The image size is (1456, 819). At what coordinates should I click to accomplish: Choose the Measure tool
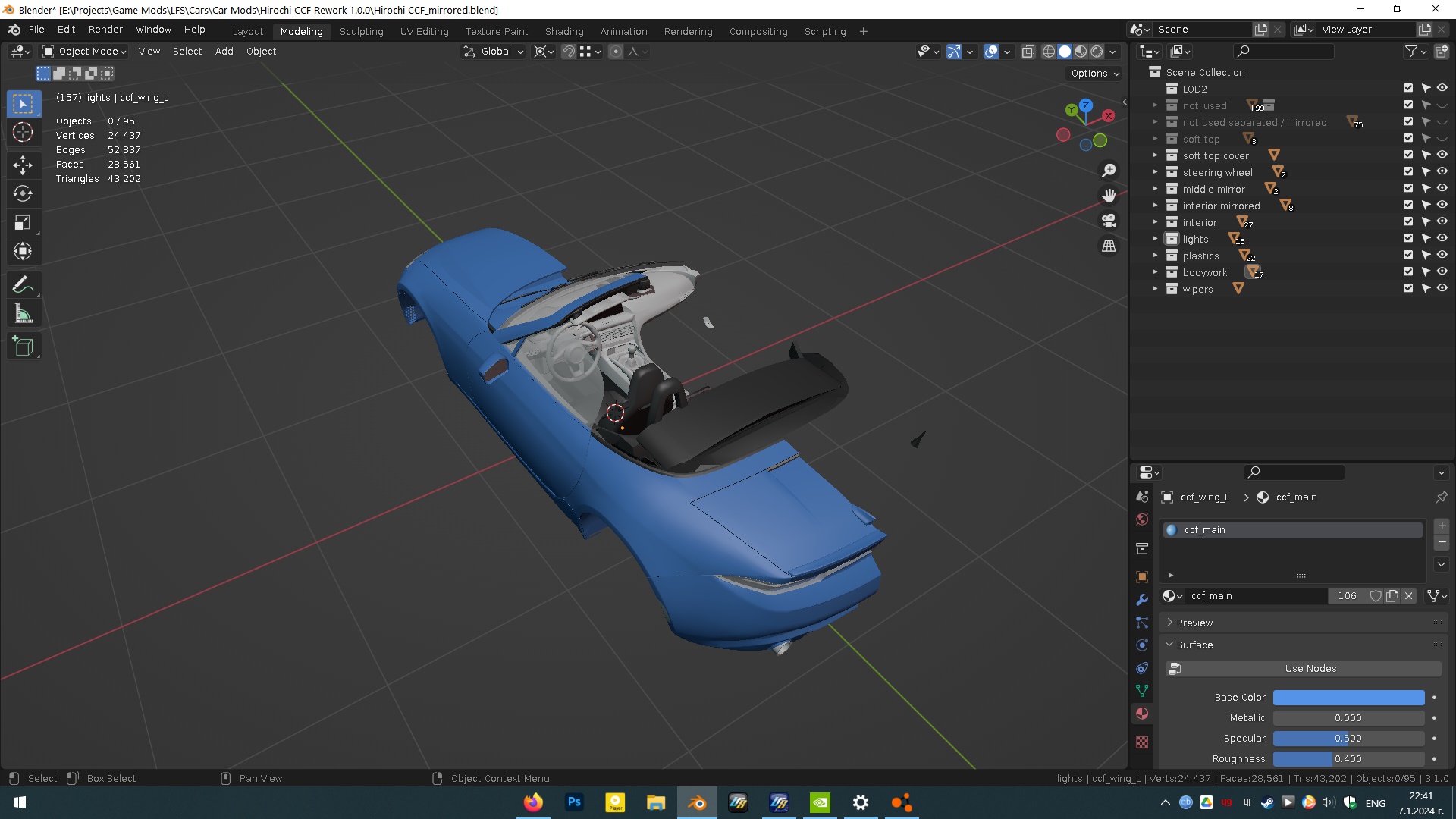tap(23, 314)
